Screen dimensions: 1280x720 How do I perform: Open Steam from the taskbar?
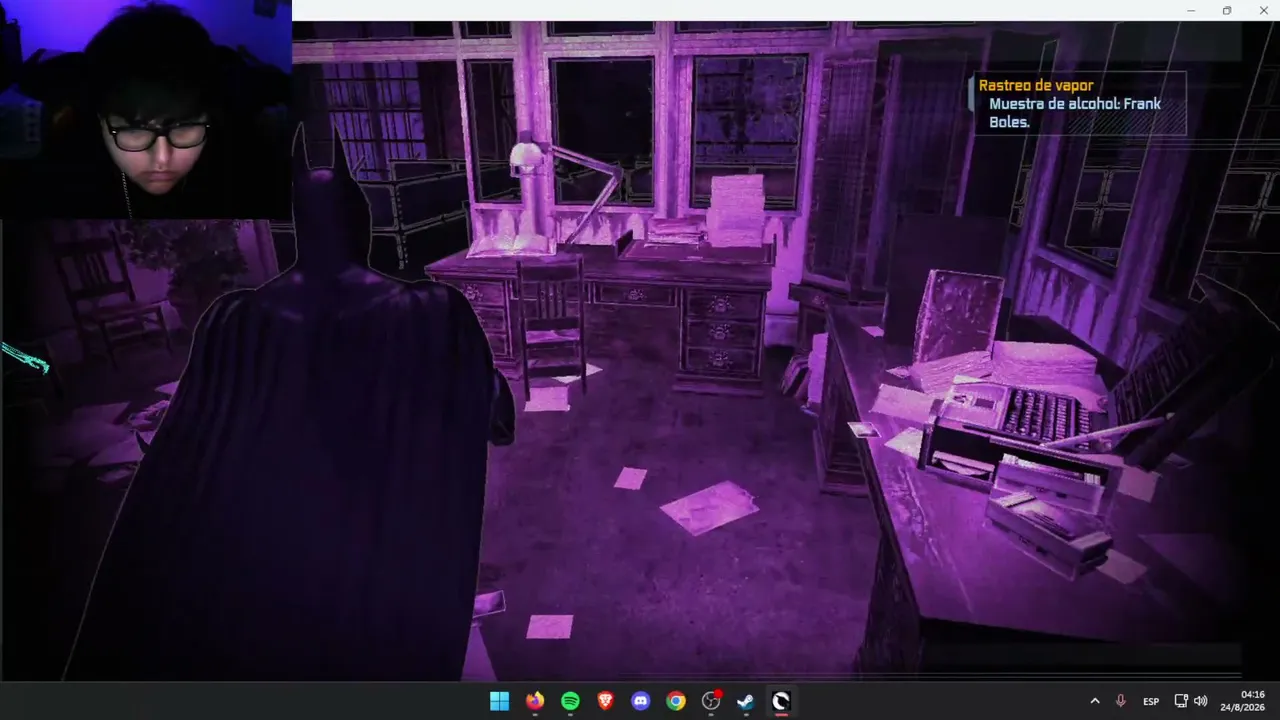(x=746, y=701)
